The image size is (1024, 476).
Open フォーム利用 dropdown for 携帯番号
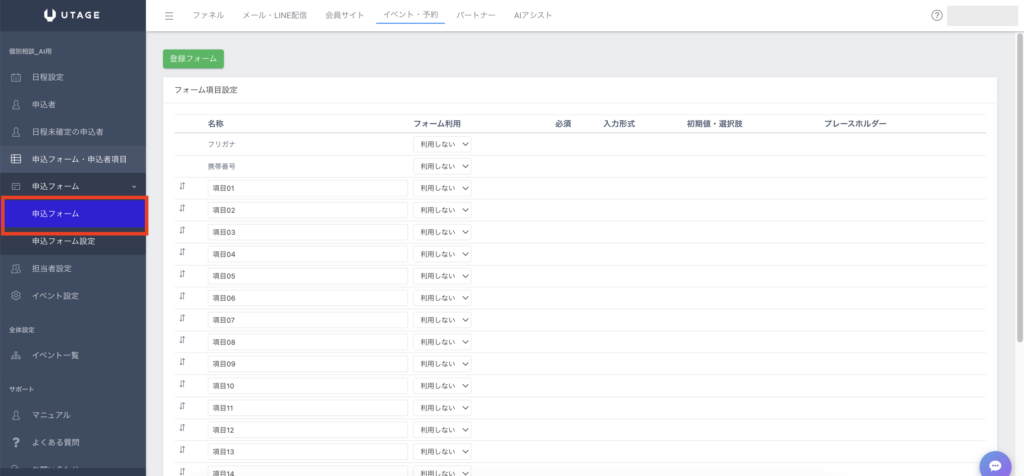[x=441, y=166]
